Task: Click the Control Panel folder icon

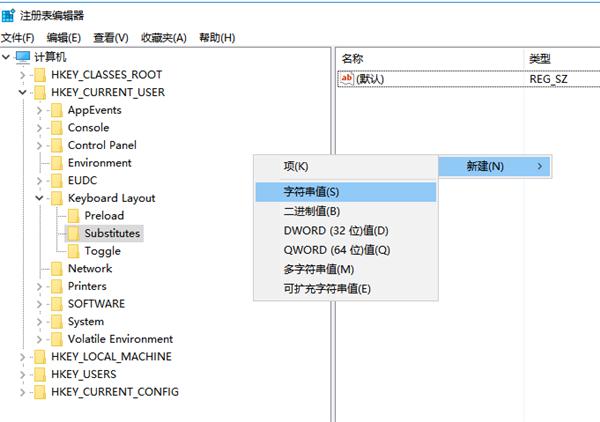Action: [57, 145]
